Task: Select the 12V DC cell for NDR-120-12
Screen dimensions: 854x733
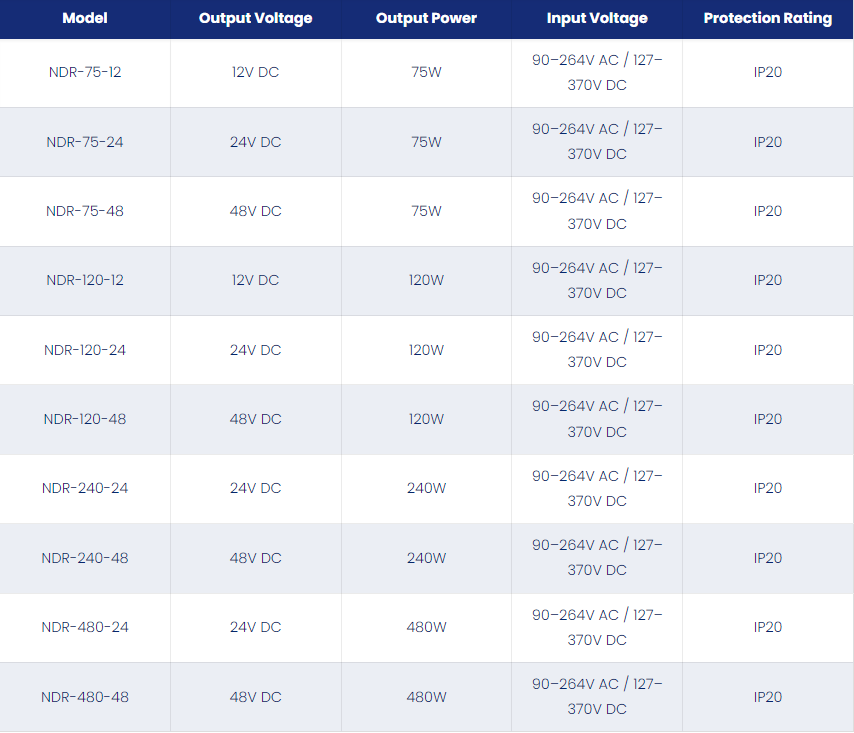Action: point(255,280)
